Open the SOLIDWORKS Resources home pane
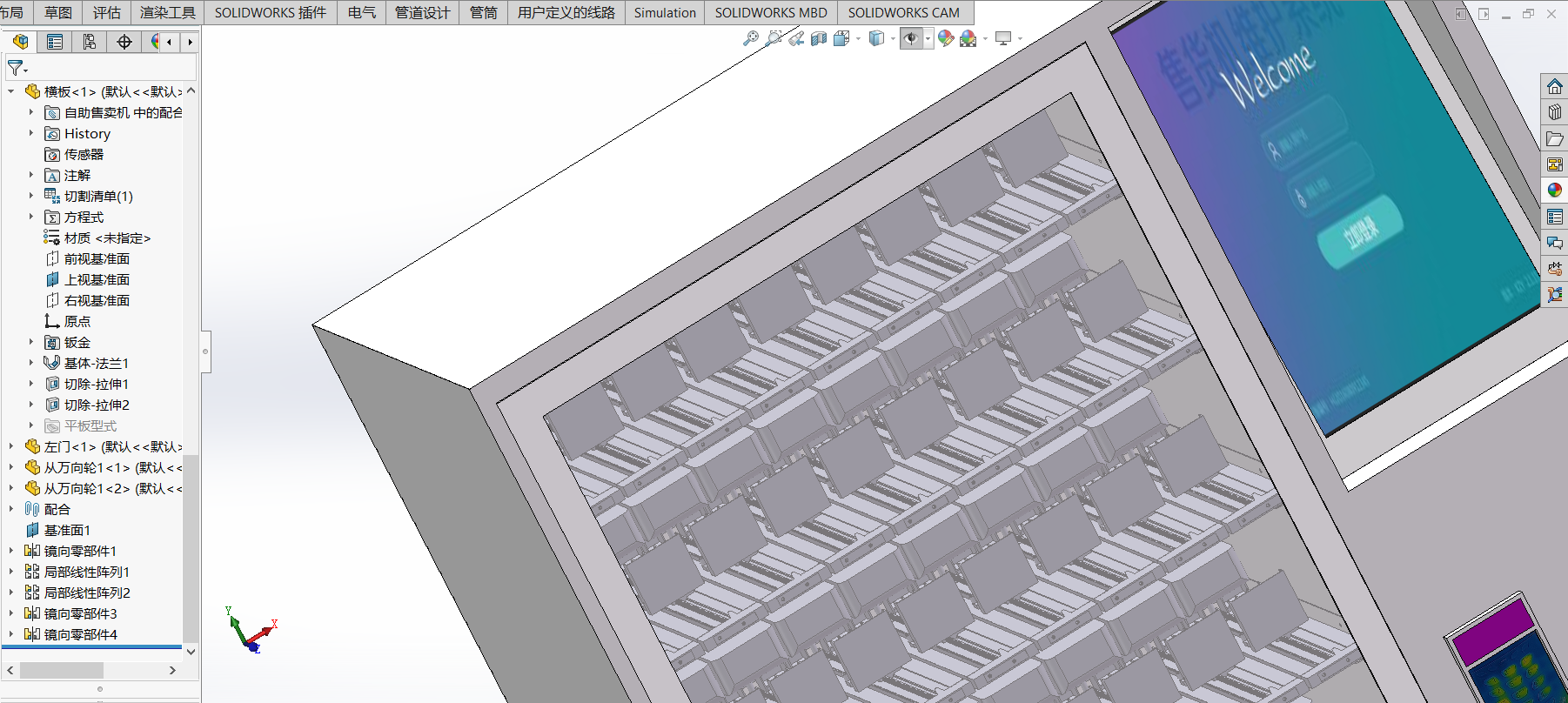This screenshot has width=1568, height=703. click(1555, 86)
